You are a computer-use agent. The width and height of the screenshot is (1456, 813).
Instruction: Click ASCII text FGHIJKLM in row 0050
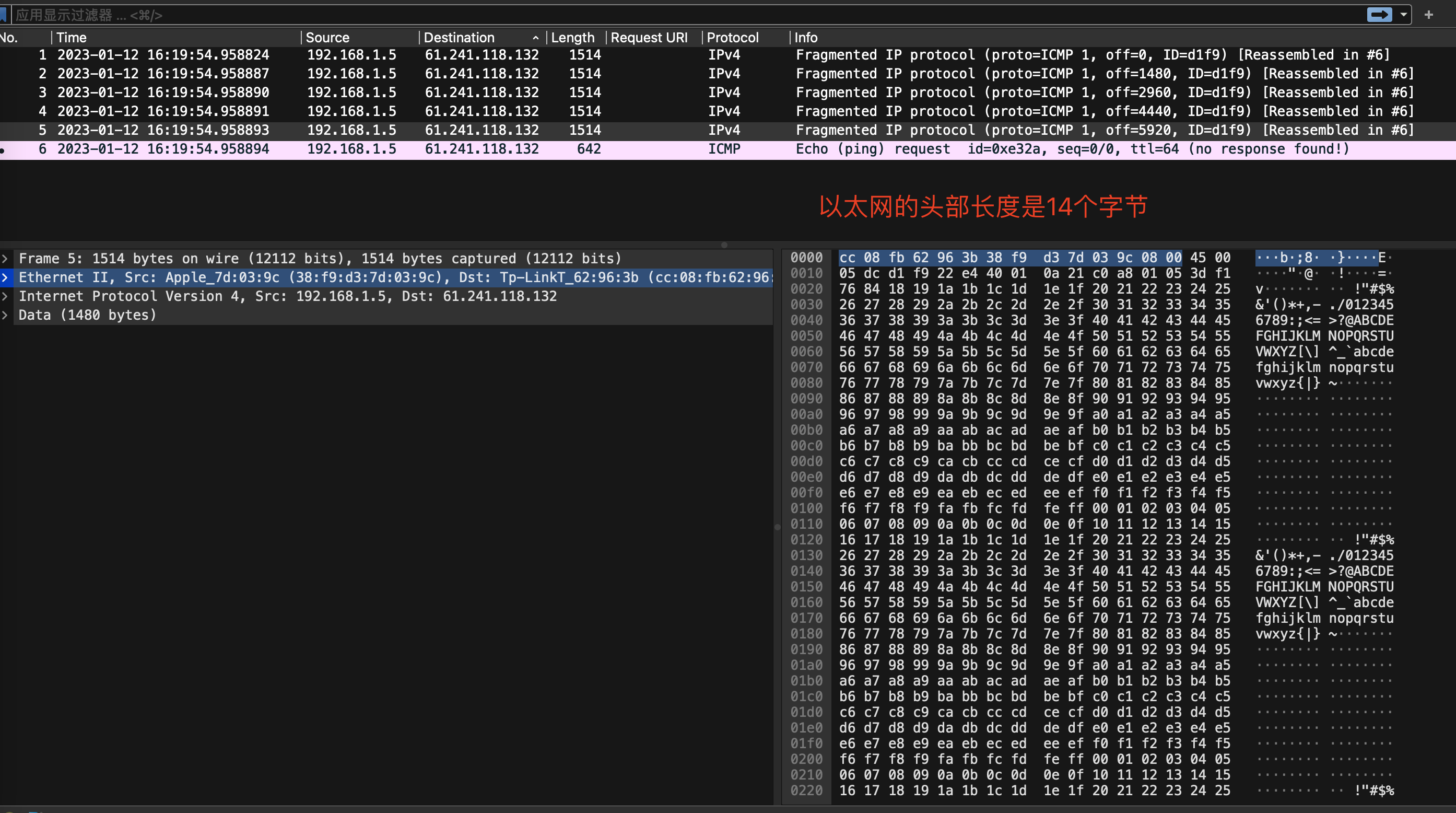1288,336
